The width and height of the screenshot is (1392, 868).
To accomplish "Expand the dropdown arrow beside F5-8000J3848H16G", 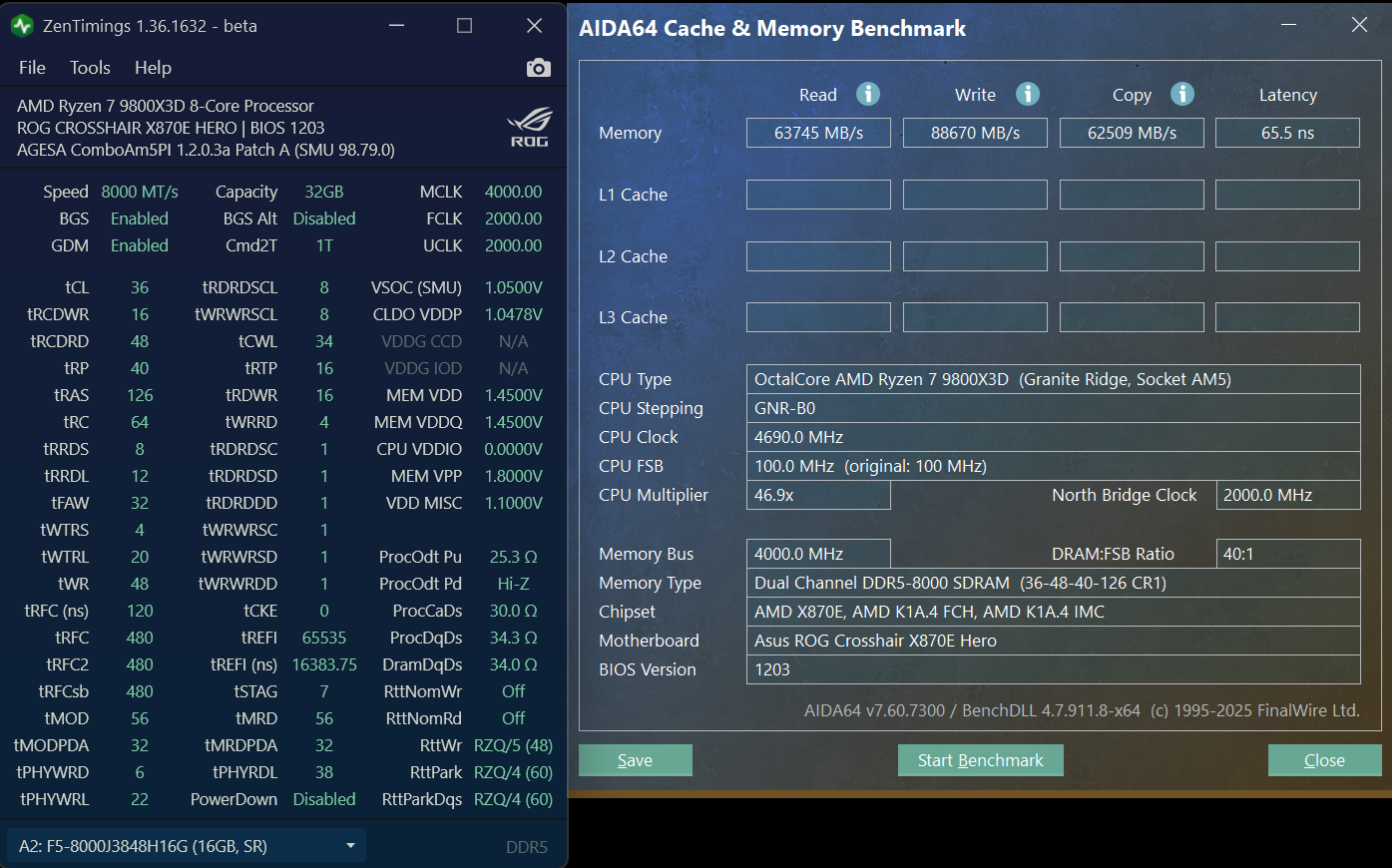I will click(x=350, y=846).
